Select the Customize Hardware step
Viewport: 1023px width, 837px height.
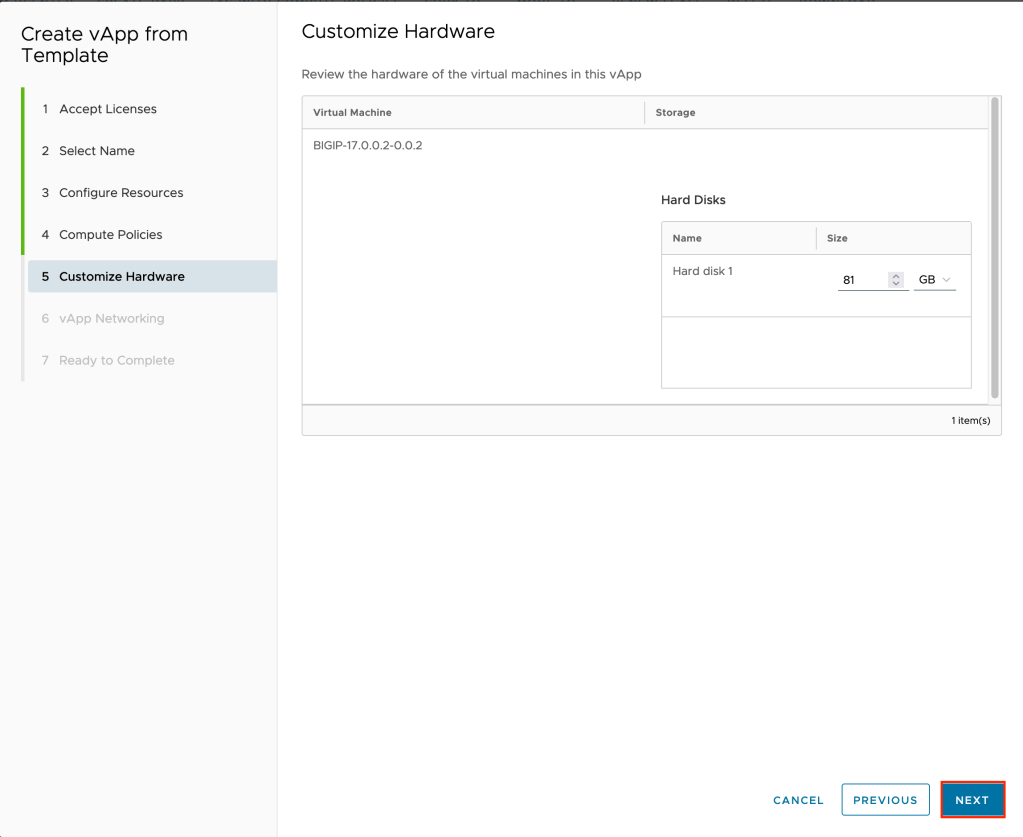(121, 277)
